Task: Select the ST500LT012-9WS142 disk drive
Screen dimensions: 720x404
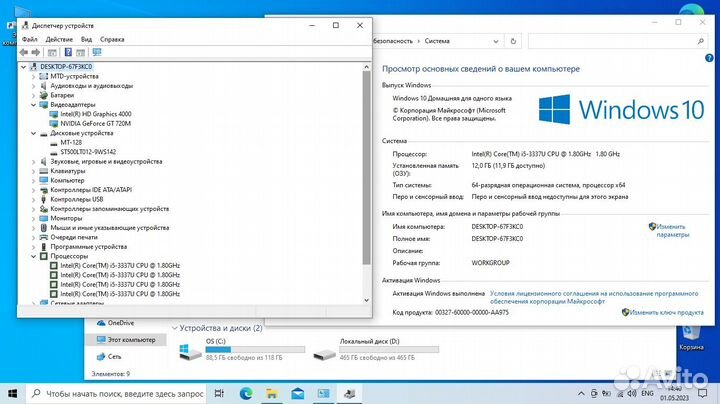Action: coord(88,152)
